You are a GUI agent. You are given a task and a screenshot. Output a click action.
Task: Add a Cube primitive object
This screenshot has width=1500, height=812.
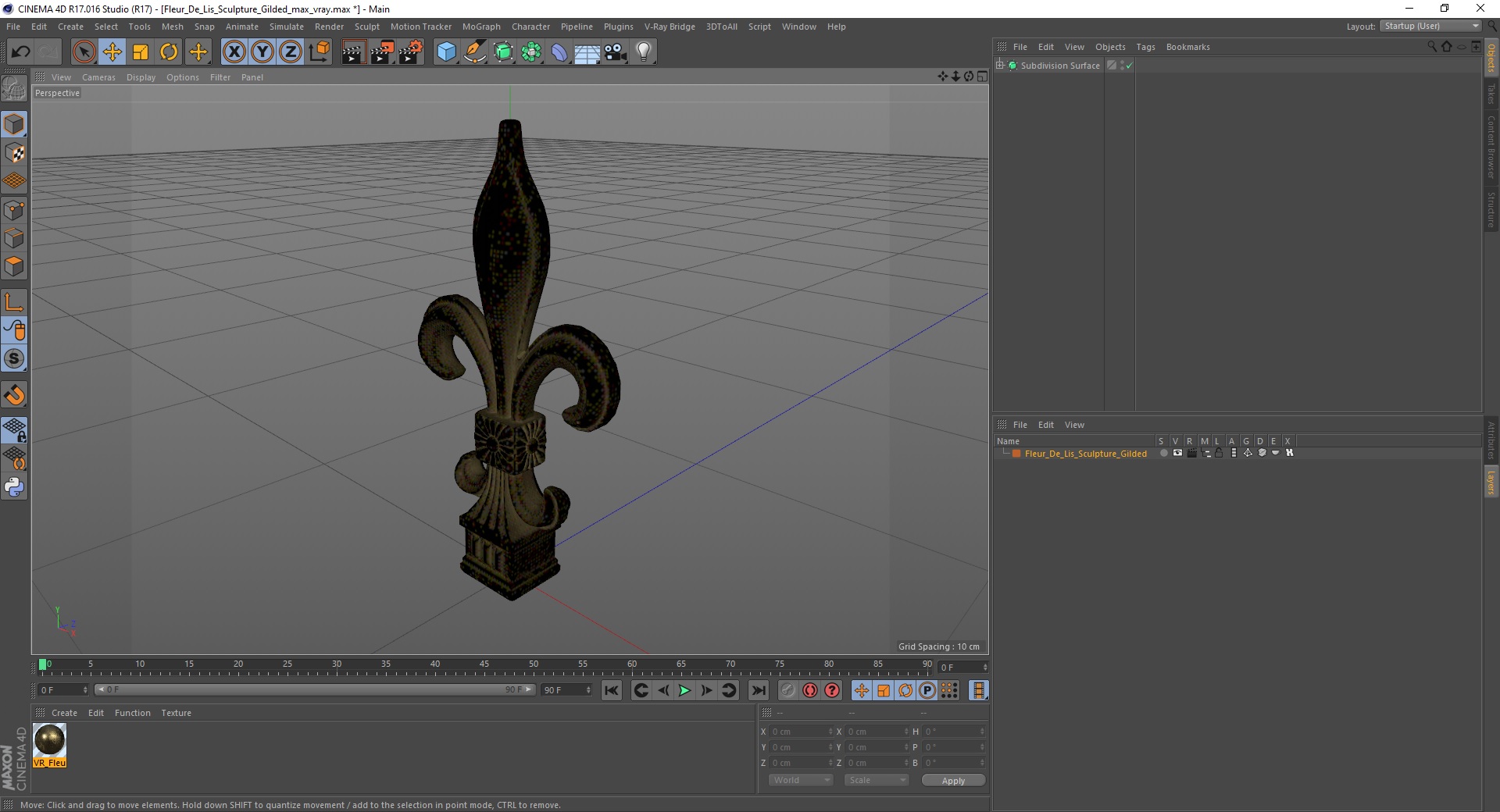[446, 52]
